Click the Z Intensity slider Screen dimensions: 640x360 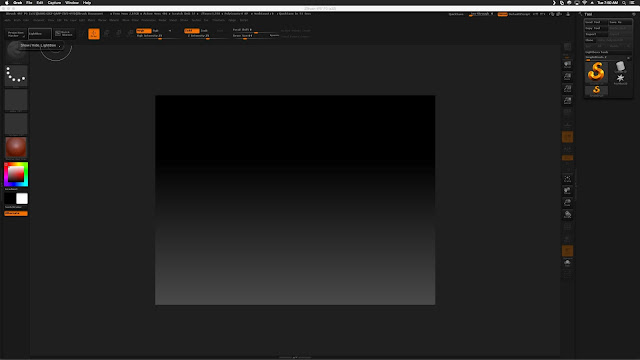tap(207, 36)
